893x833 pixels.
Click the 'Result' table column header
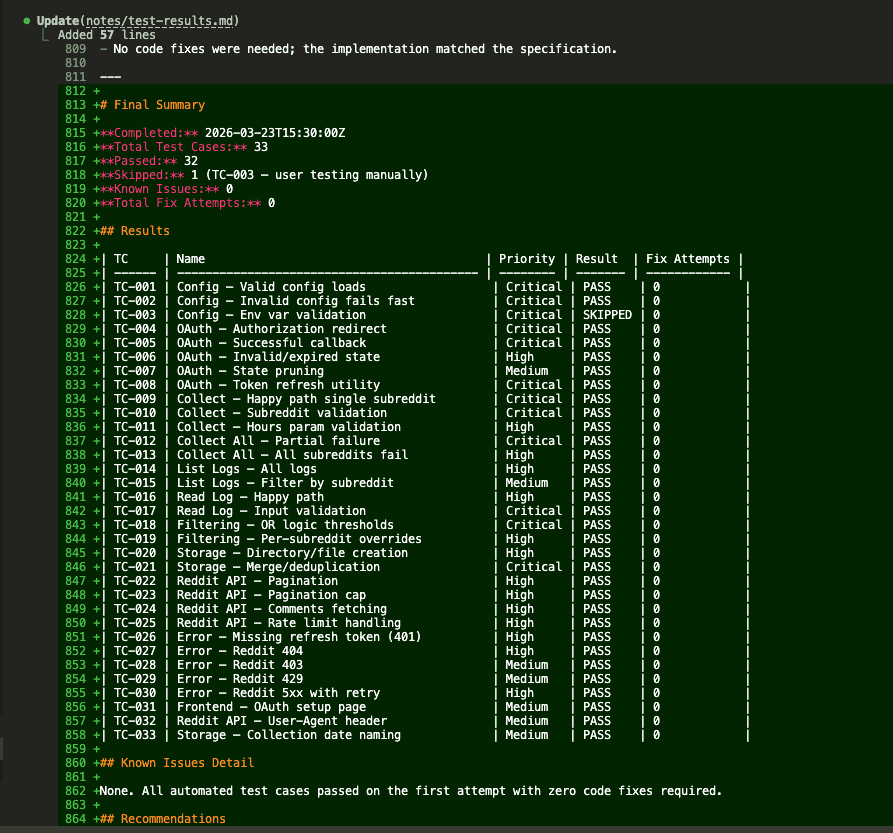pyautogui.click(x=596, y=259)
